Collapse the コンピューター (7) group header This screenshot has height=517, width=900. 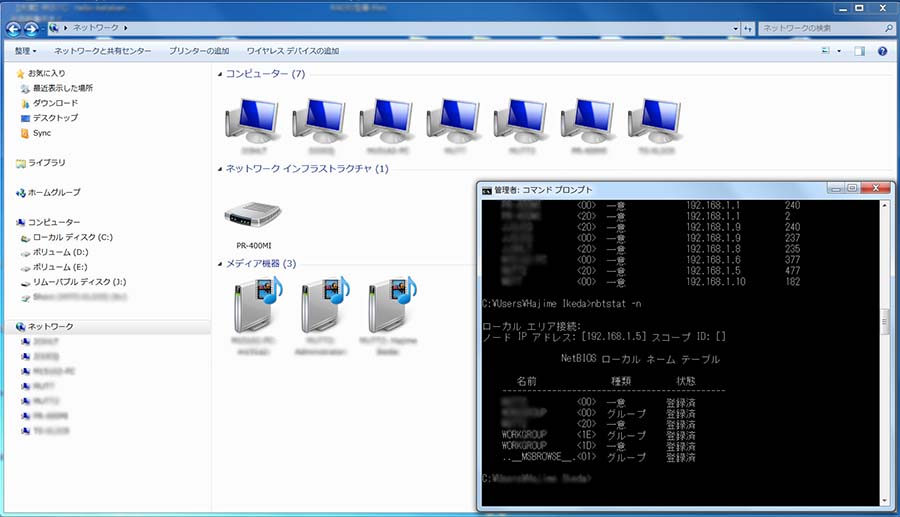click(264, 74)
